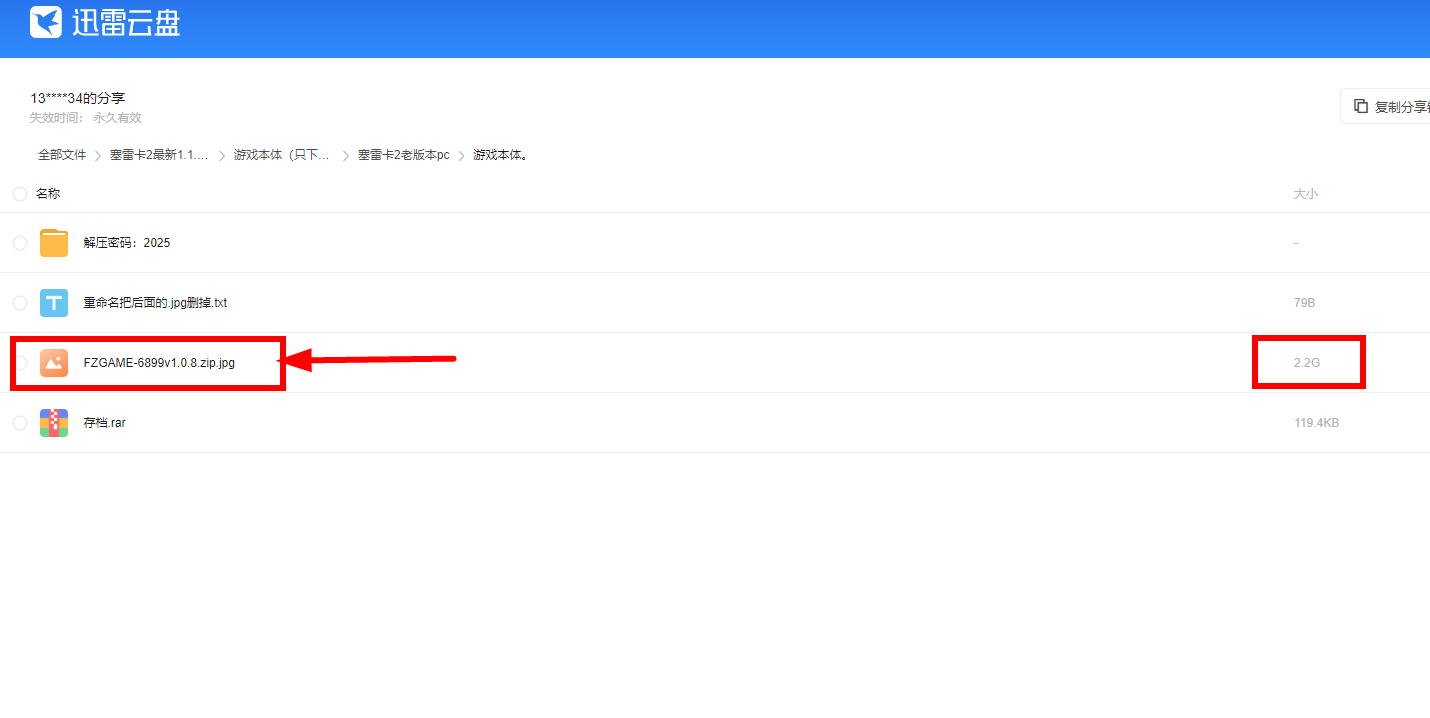Navigate to 塞雷卡2最新1.1 breadcrumb folder
Screen dimensions: 1430x718
(x=159, y=155)
